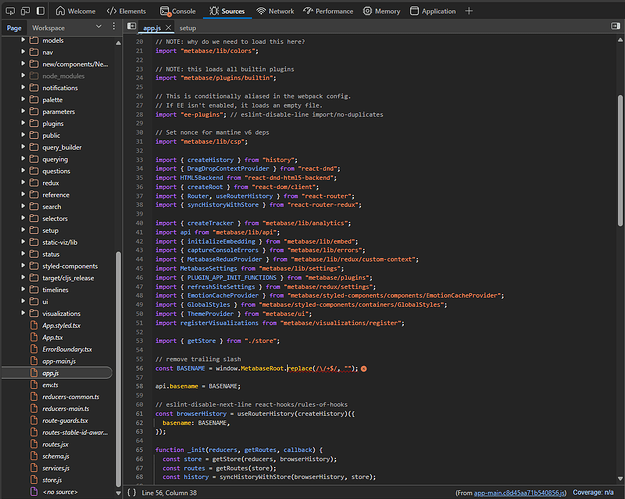Click the plus icon to add more tools
The image size is (625, 499).
(469, 11)
